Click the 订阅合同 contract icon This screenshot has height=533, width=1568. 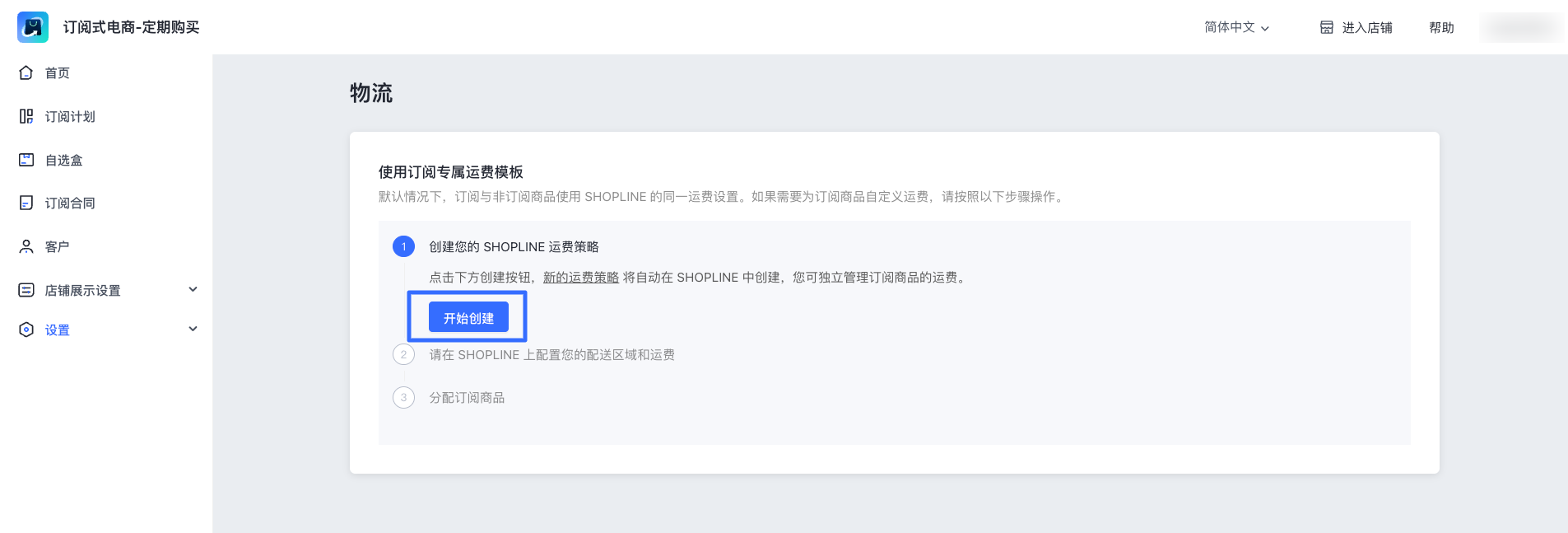coord(26,203)
